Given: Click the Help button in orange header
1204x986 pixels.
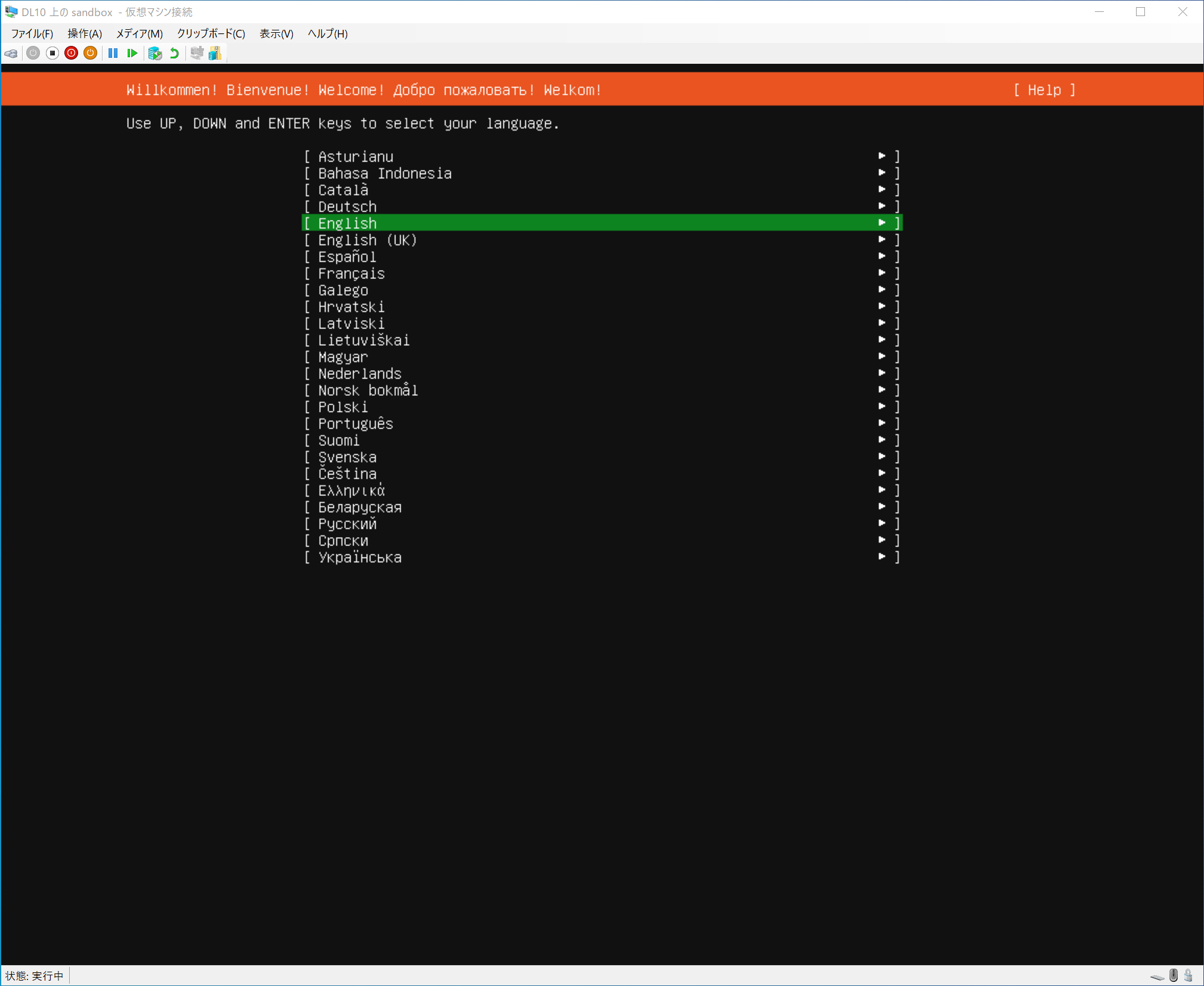Looking at the screenshot, I should [x=1044, y=90].
